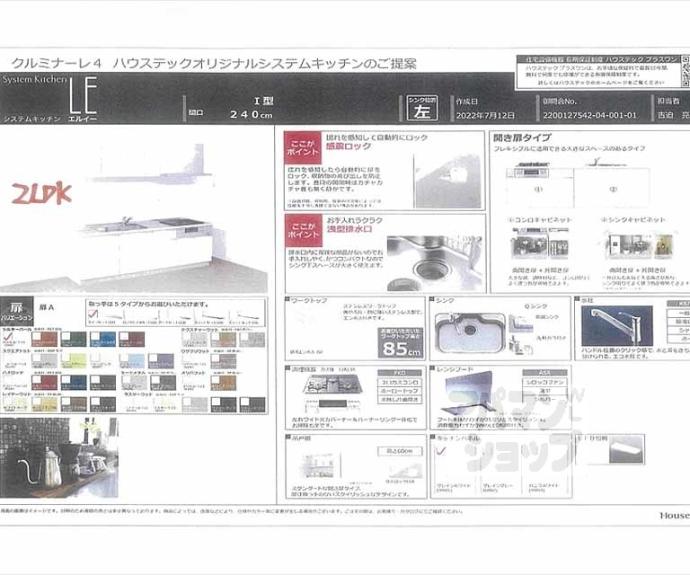
Task: Select the bright blue door color swatch
Action: 103,340
